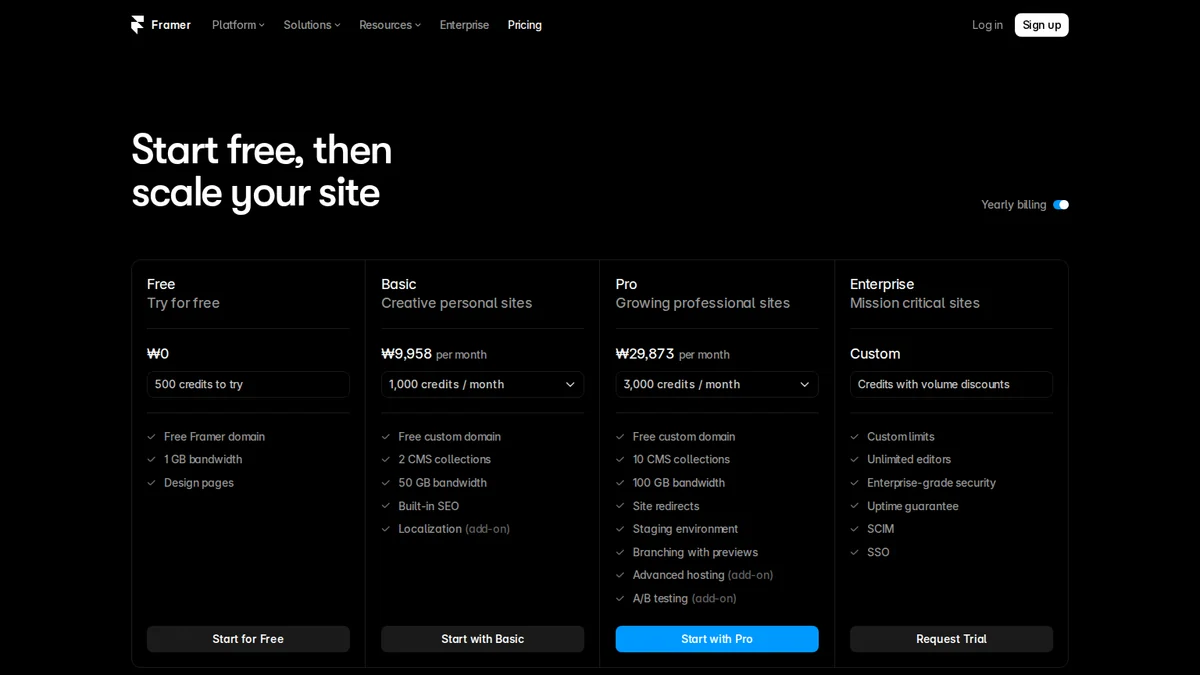
Task: Click the Request Trial button
Action: point(951,639)
